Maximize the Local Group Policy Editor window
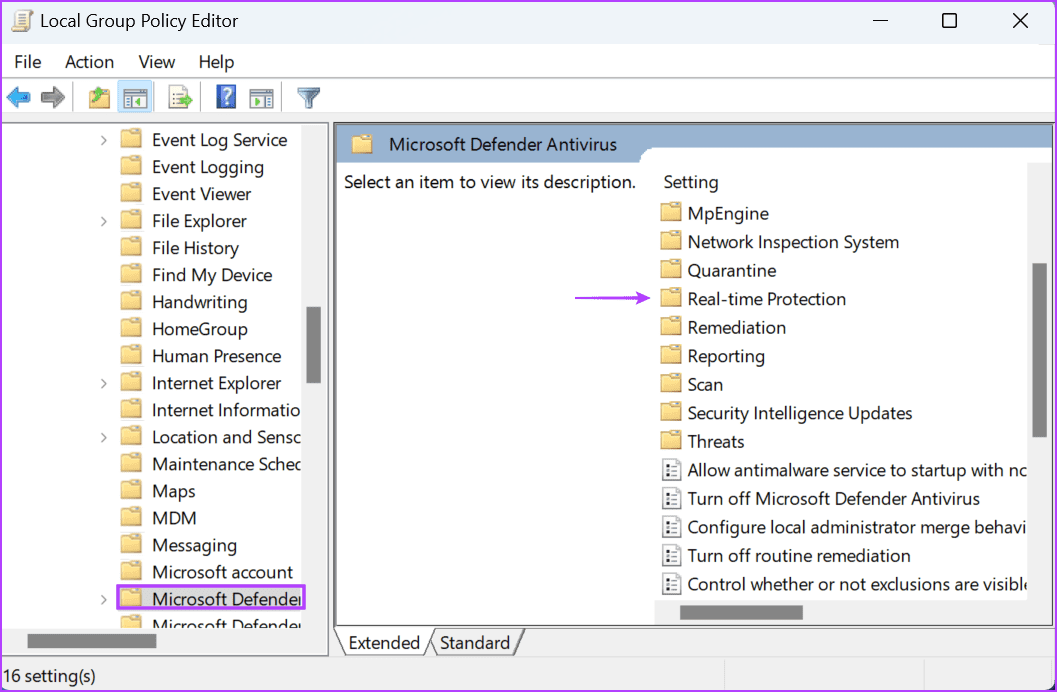Screen dimensions: 1057x692 click(949, 21)
